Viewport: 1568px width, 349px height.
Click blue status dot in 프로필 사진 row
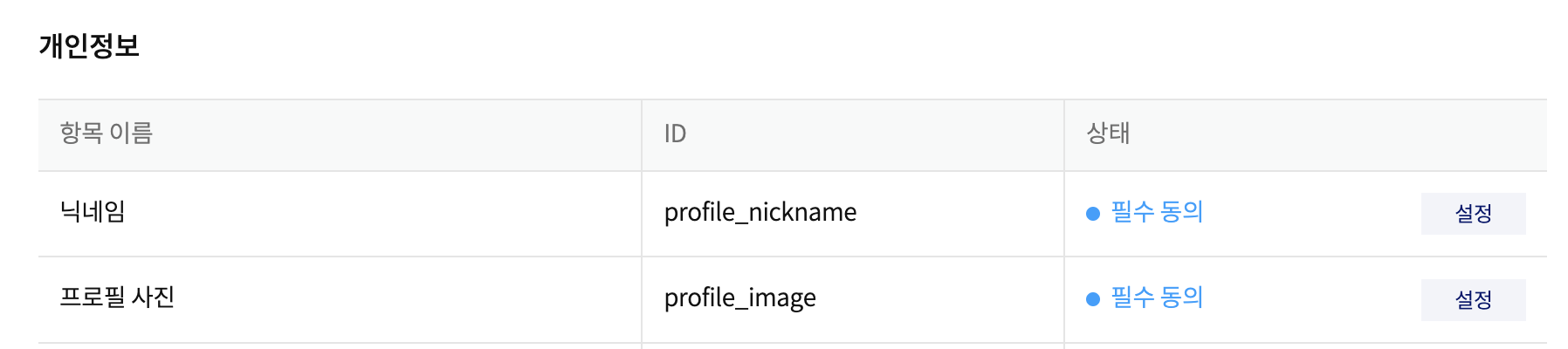(x=1092, y=299)
